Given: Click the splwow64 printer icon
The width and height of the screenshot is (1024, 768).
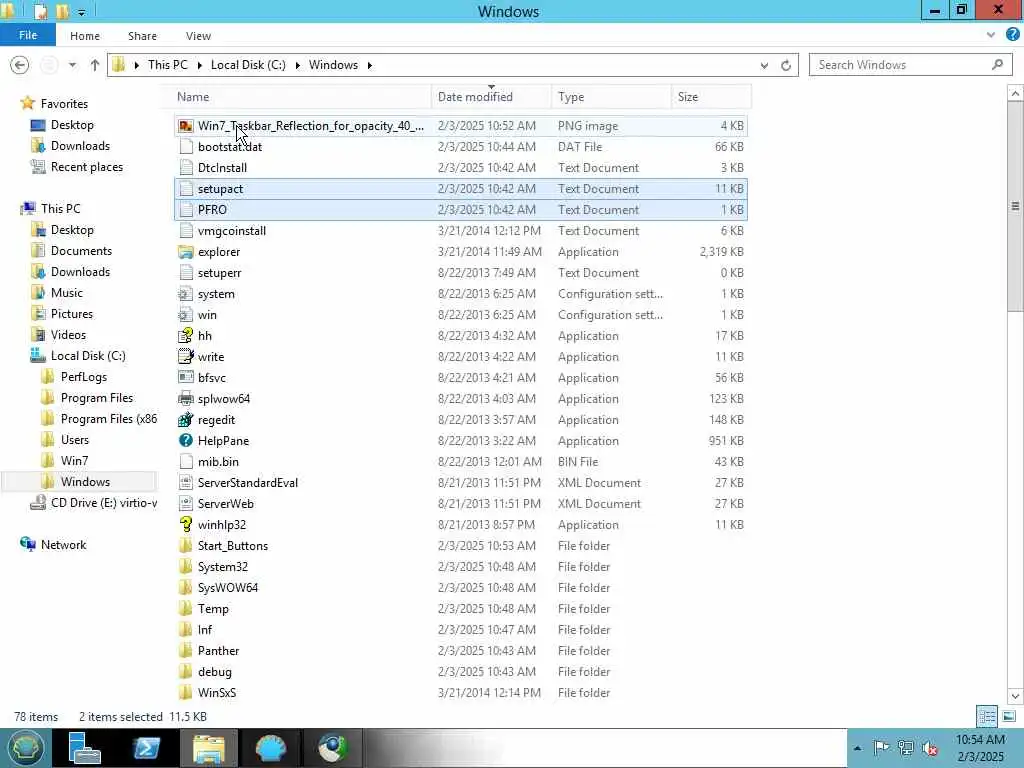Looking at the screenshot, I should [x=185, y=398].
